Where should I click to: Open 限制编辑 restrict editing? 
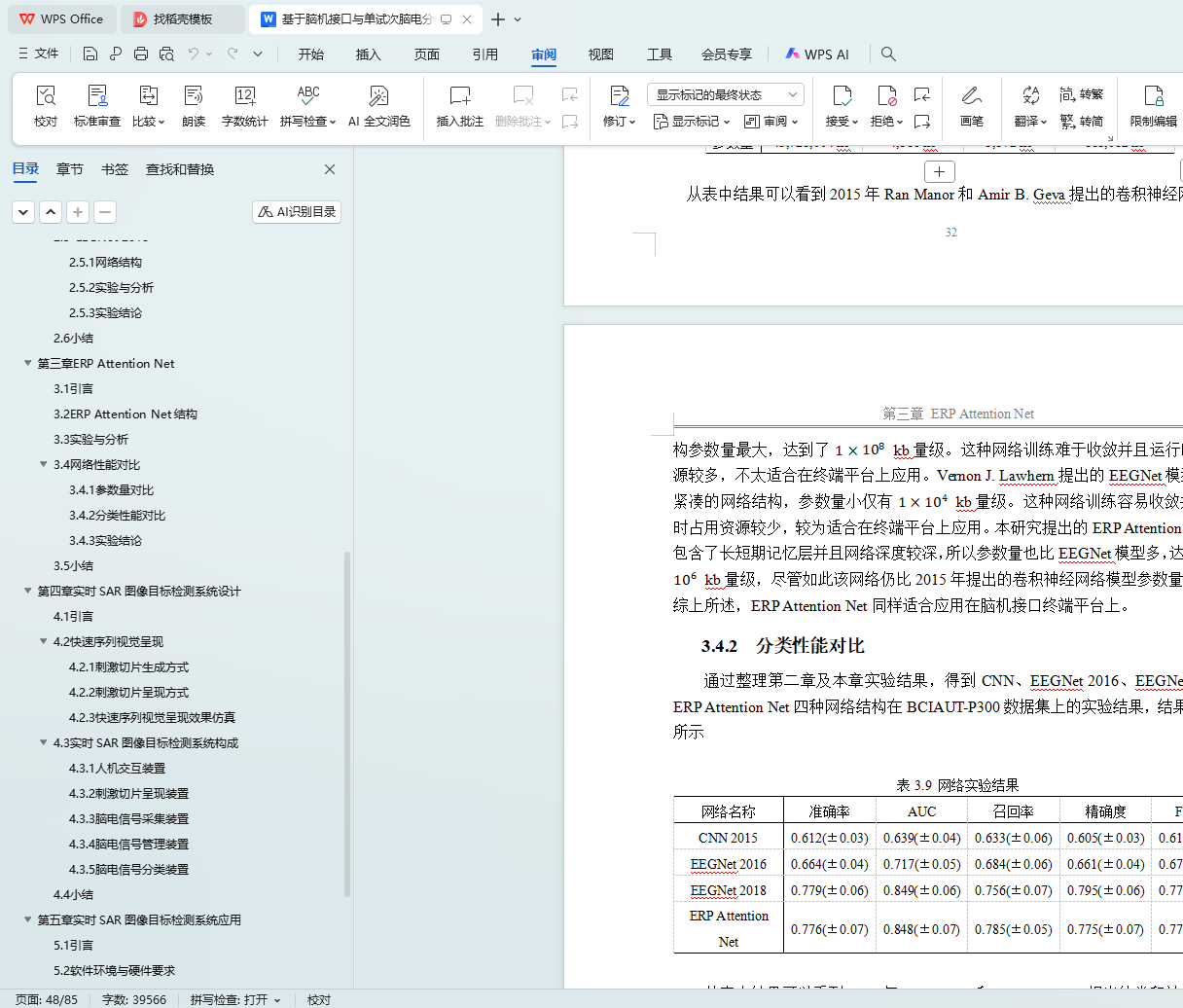click(x=1154, y=106)
